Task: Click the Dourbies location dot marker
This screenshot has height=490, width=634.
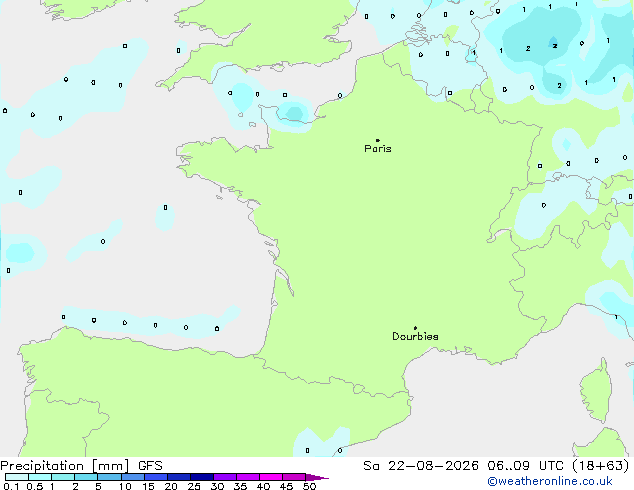Action: [x=415, y=328]
